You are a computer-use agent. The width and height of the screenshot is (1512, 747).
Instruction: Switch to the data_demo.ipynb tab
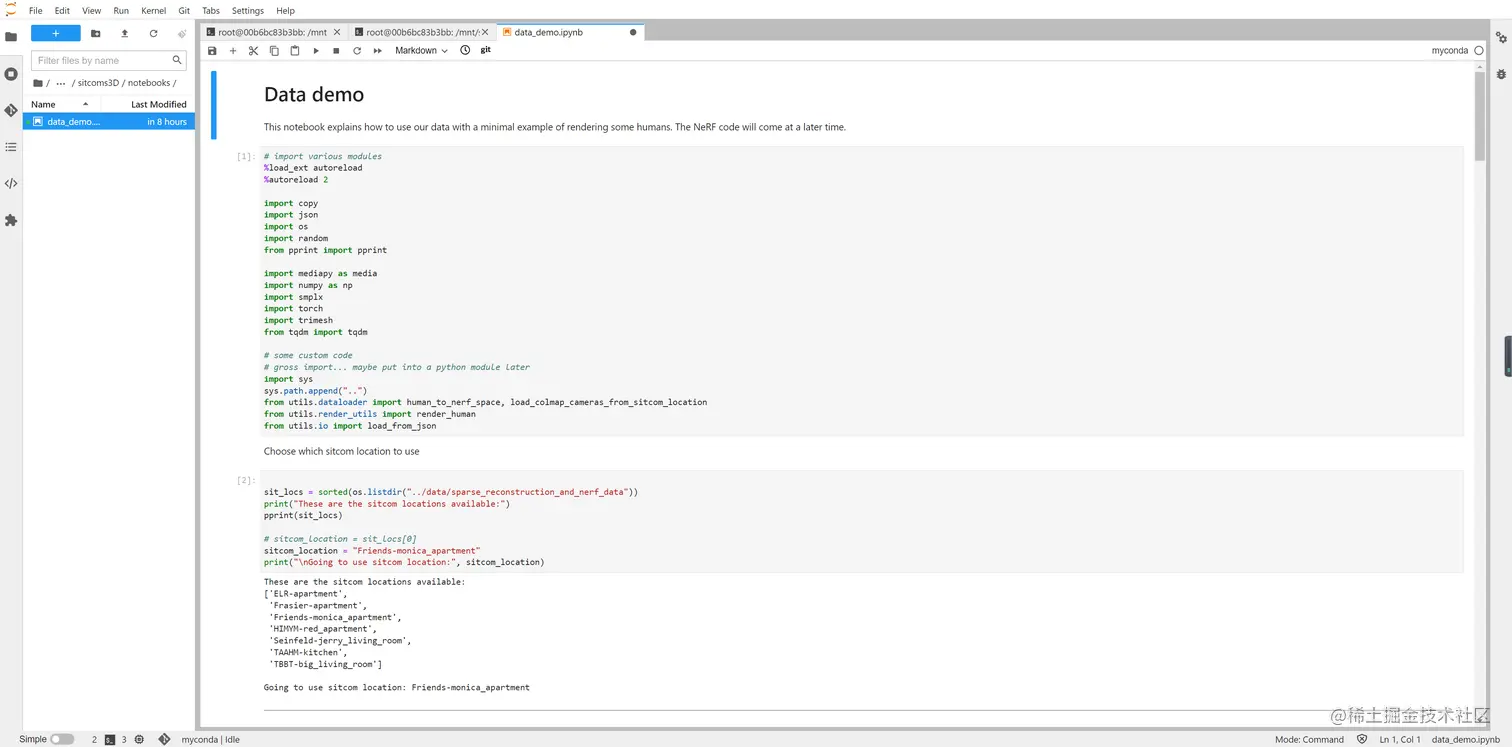pyautogui.click(x=570, y=32)
